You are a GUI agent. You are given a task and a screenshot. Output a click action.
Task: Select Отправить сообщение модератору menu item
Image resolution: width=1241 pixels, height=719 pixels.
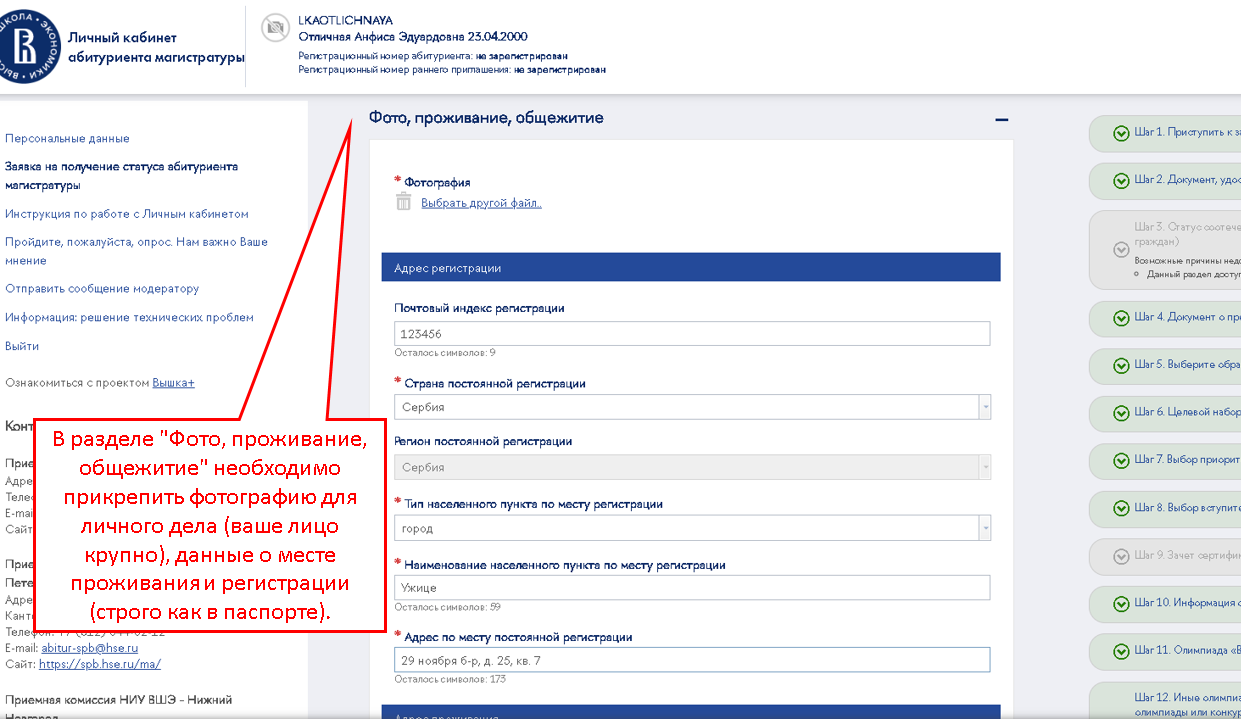[102, 289]
